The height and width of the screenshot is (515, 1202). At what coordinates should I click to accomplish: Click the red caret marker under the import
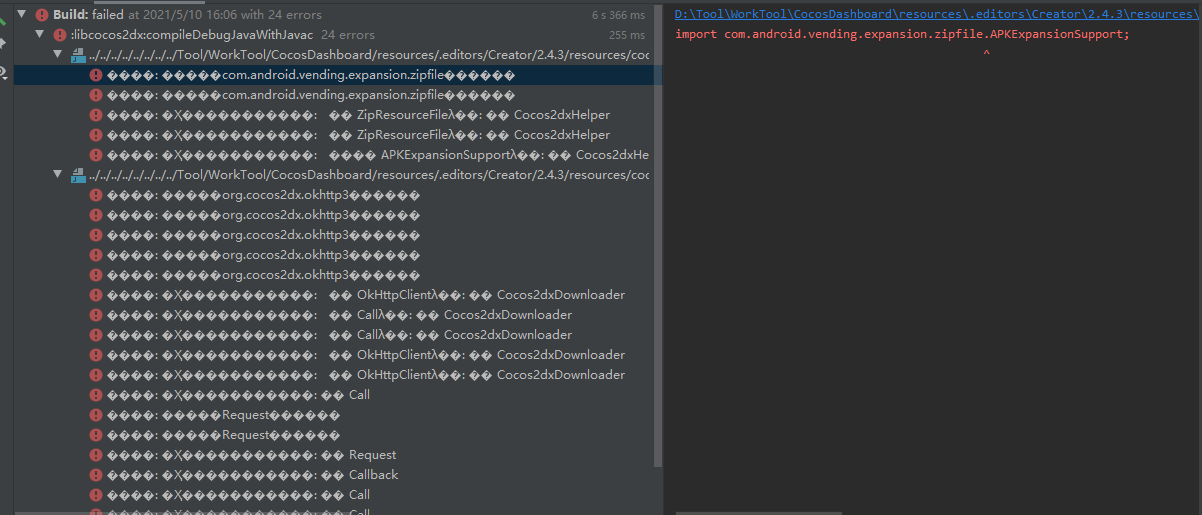(986, 53)
